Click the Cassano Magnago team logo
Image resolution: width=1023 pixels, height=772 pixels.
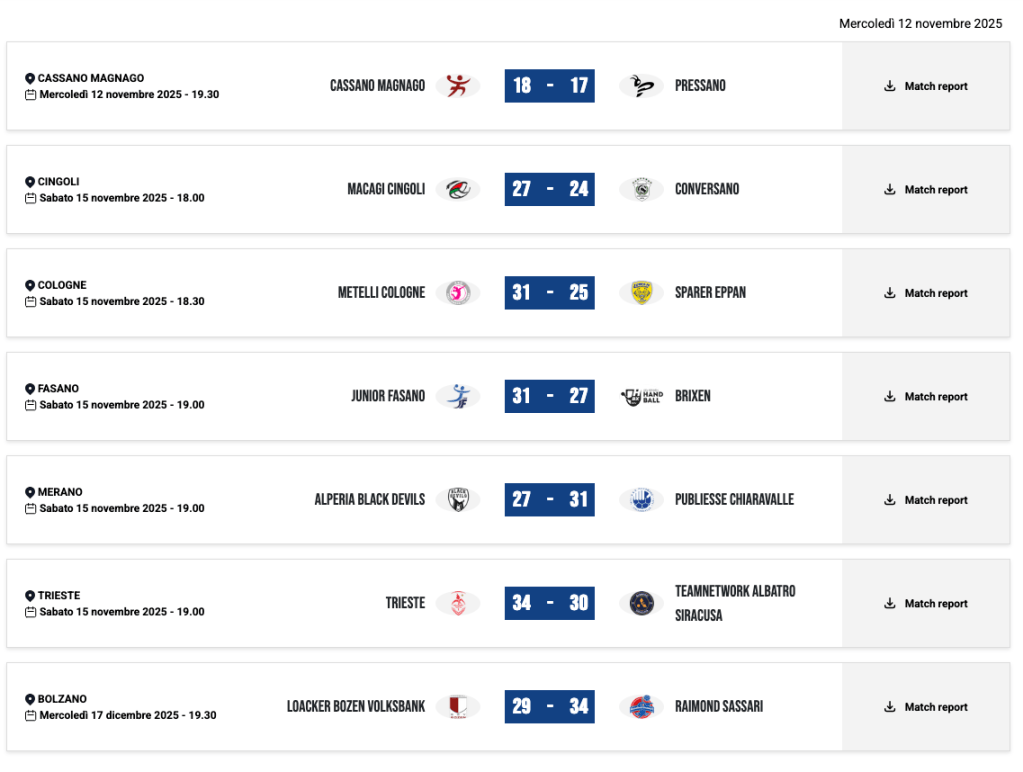point(457,86)
